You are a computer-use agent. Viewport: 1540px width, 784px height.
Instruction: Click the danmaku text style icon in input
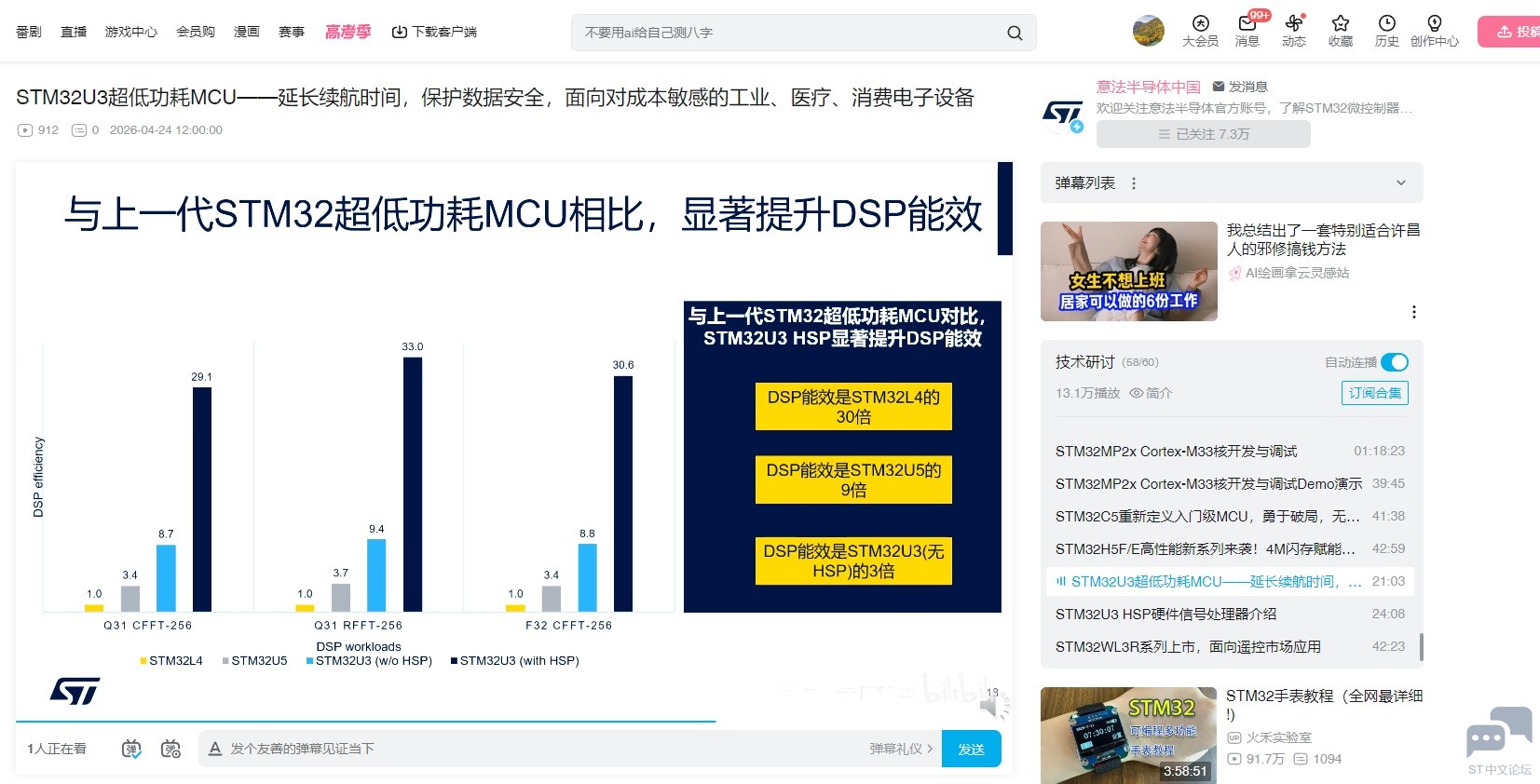pyautogui.click(x=215, y=749)
